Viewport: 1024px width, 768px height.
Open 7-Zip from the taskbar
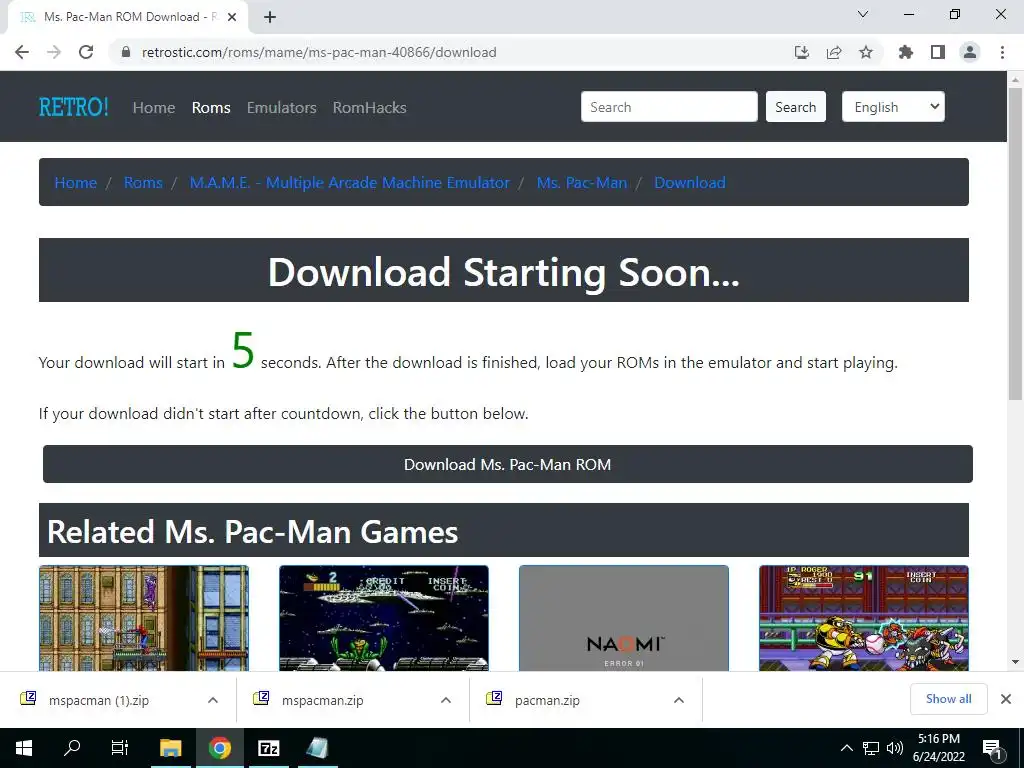[x=268, y=748]
